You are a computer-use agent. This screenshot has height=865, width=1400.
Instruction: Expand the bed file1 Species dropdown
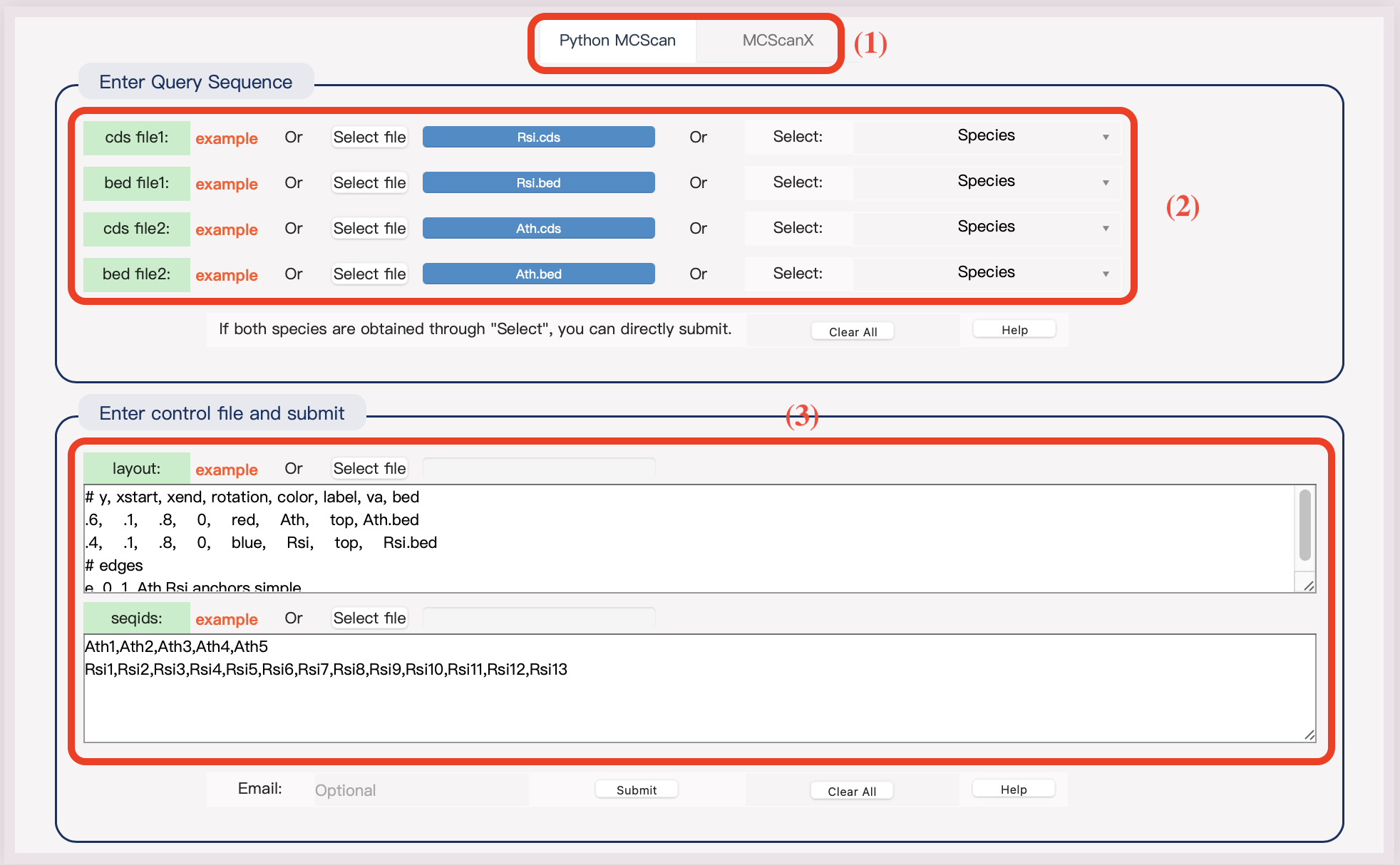[x=987, y=182]
